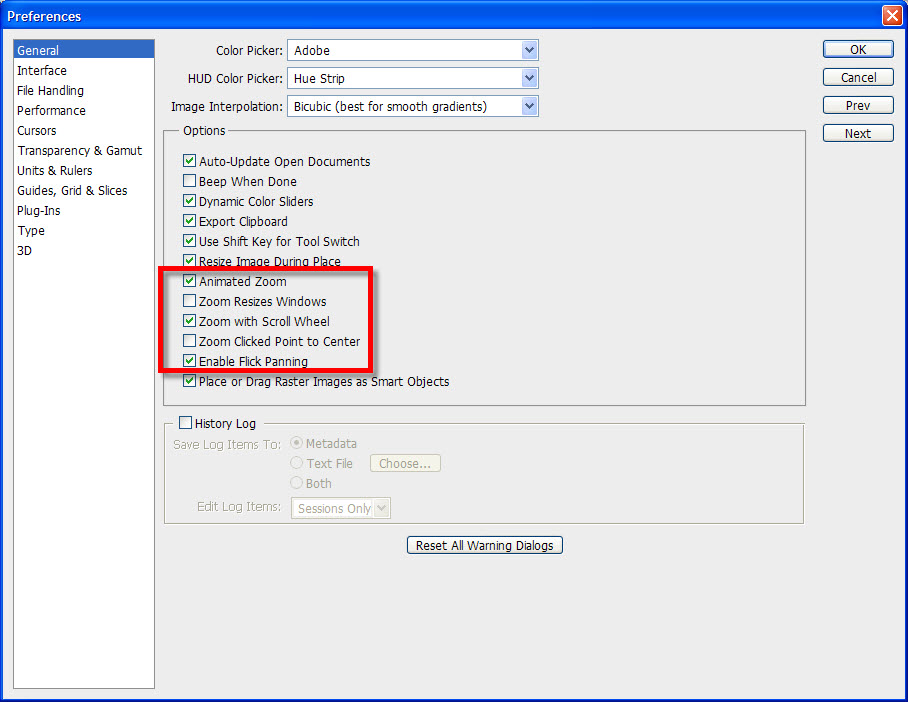
Task: Toggle Enable Flick Panning checkbox
Action: pos(189,360)
